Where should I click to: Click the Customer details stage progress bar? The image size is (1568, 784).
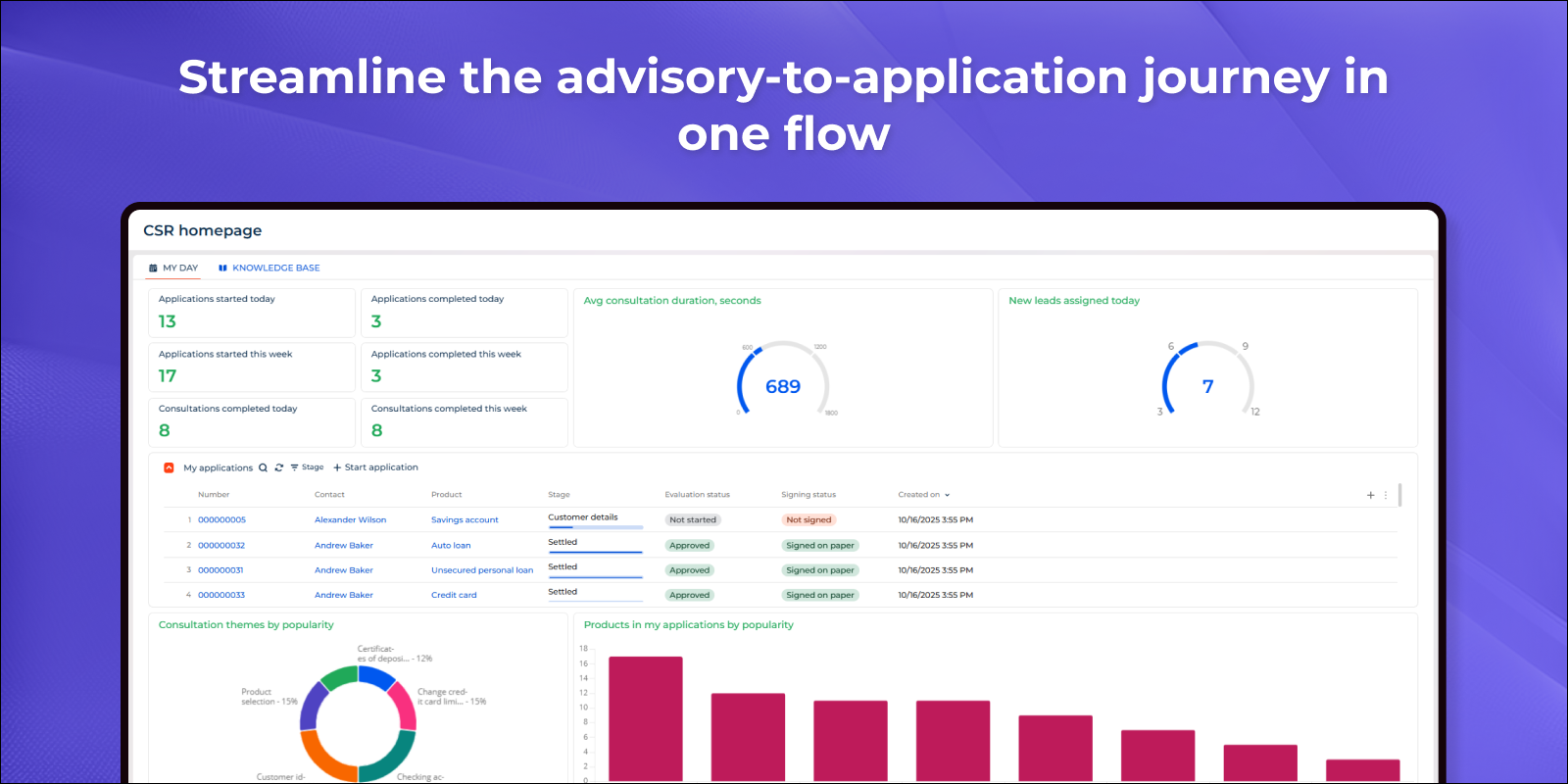(x=595, y=527)
